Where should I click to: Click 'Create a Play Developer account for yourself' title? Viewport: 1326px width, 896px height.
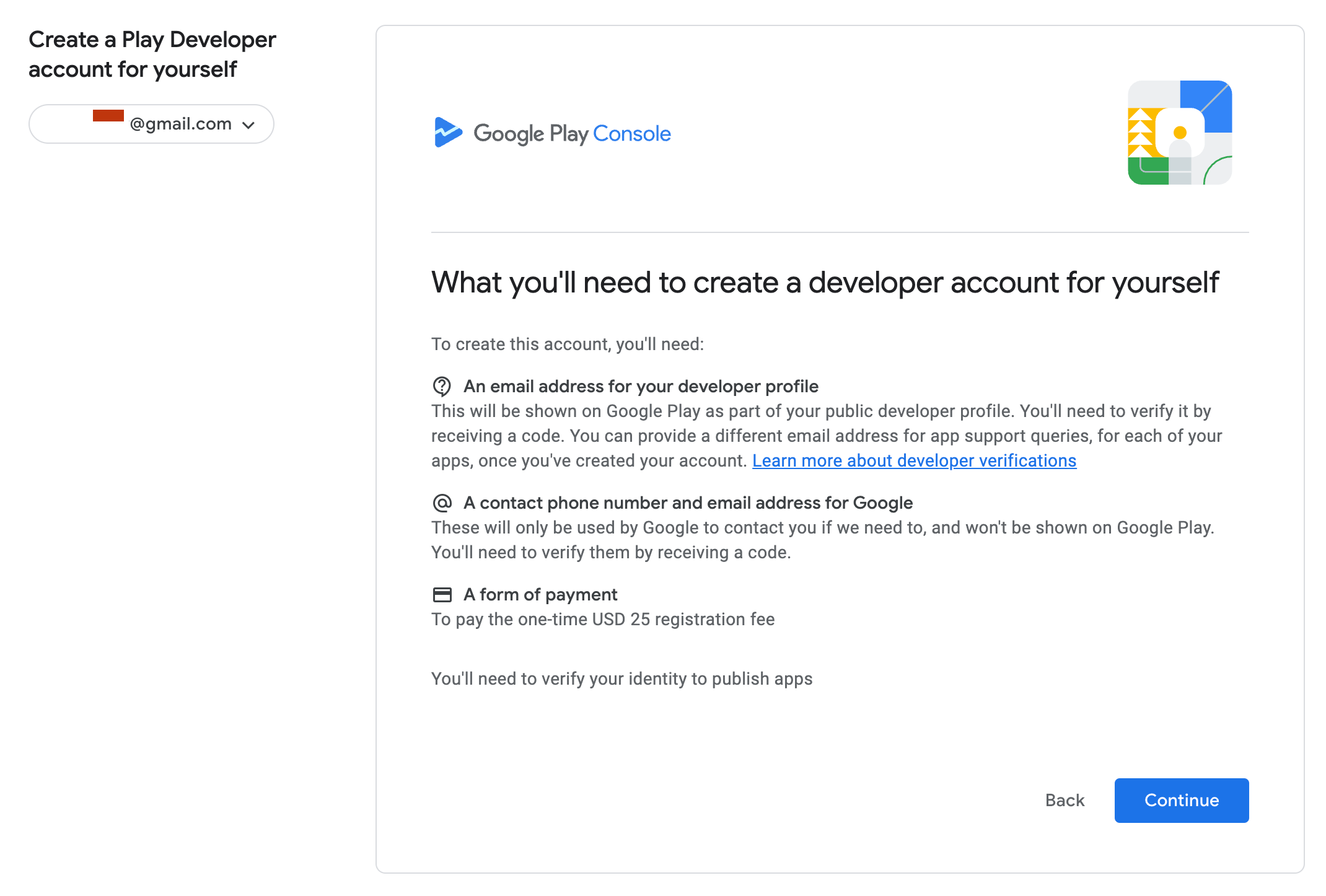point(152,55)
